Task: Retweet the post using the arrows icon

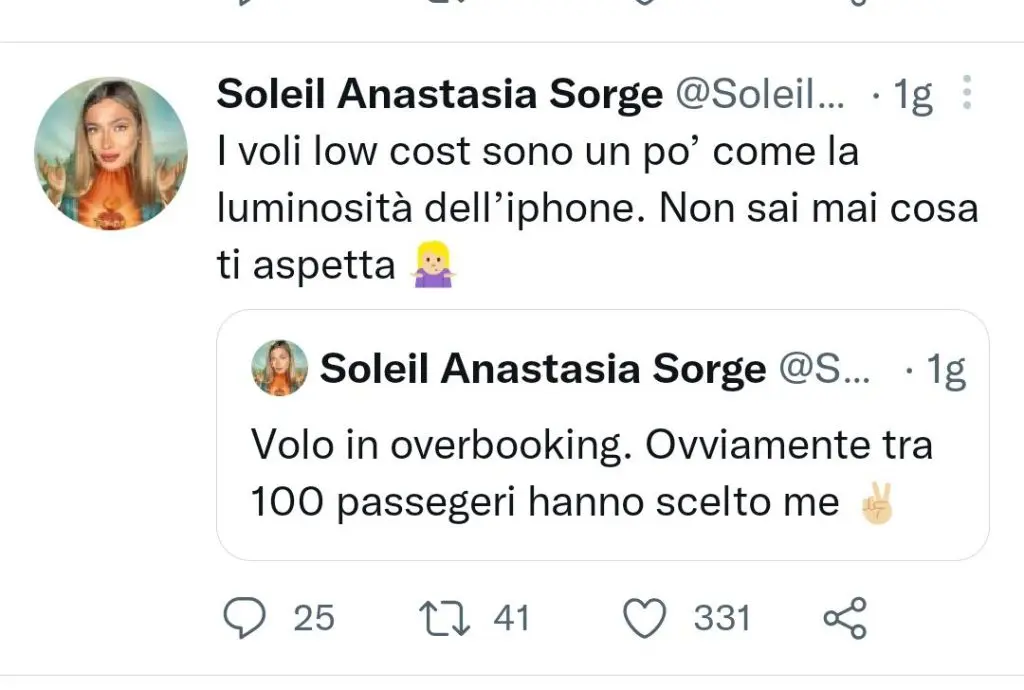Action: click(444, 619)
